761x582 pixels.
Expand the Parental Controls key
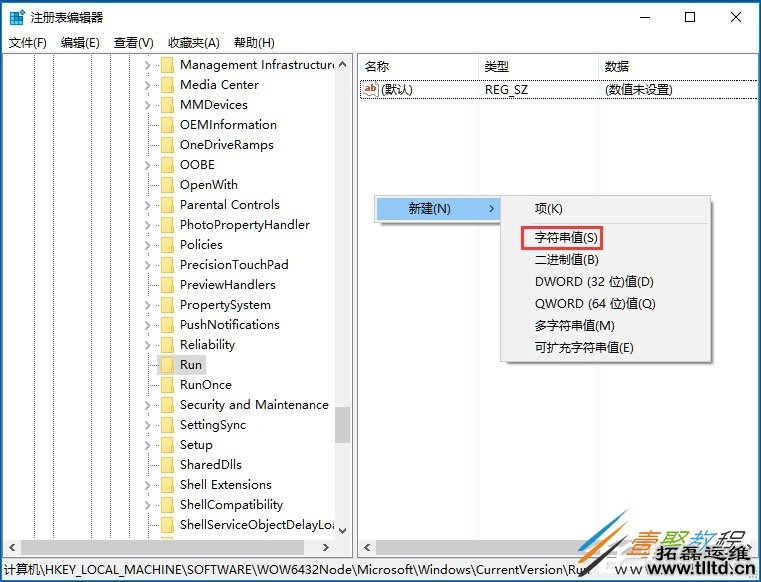(x=148, y=205)
